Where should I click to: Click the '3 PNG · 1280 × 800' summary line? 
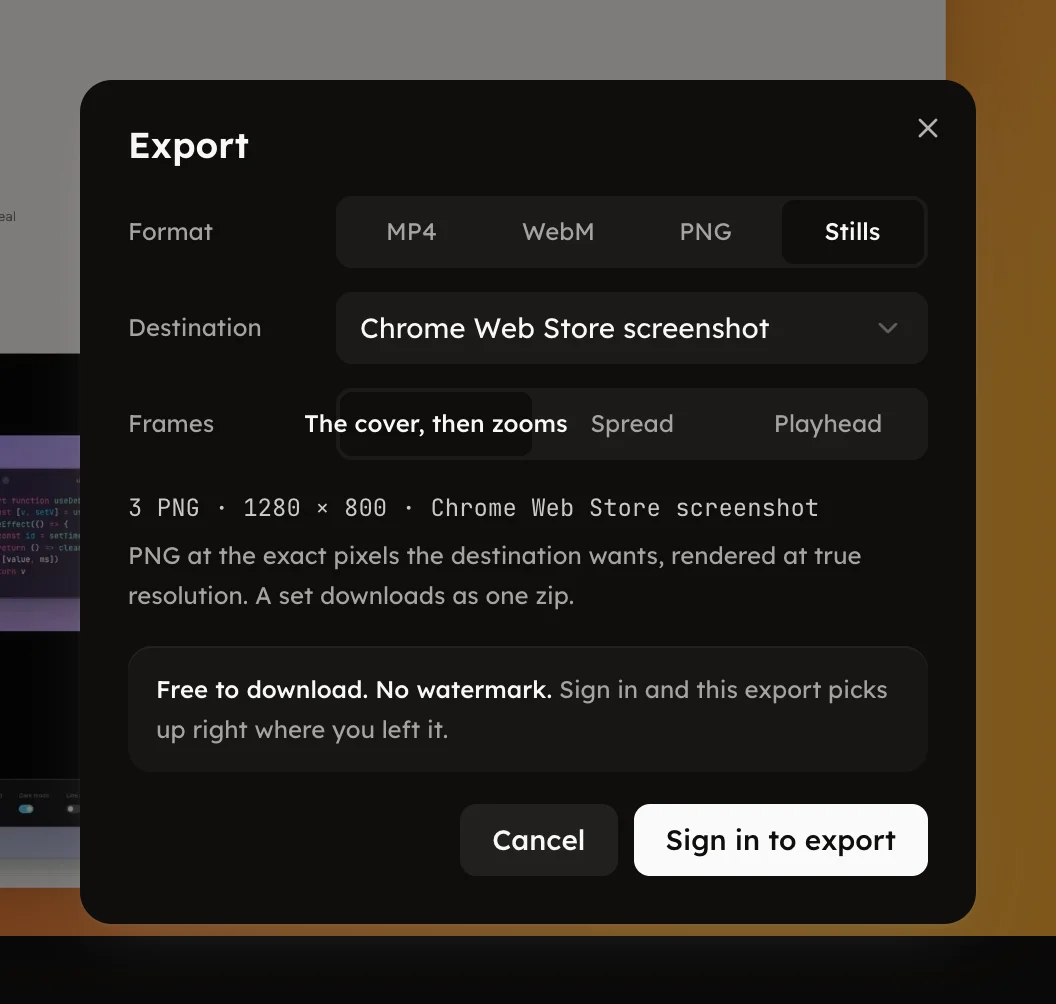473,508
